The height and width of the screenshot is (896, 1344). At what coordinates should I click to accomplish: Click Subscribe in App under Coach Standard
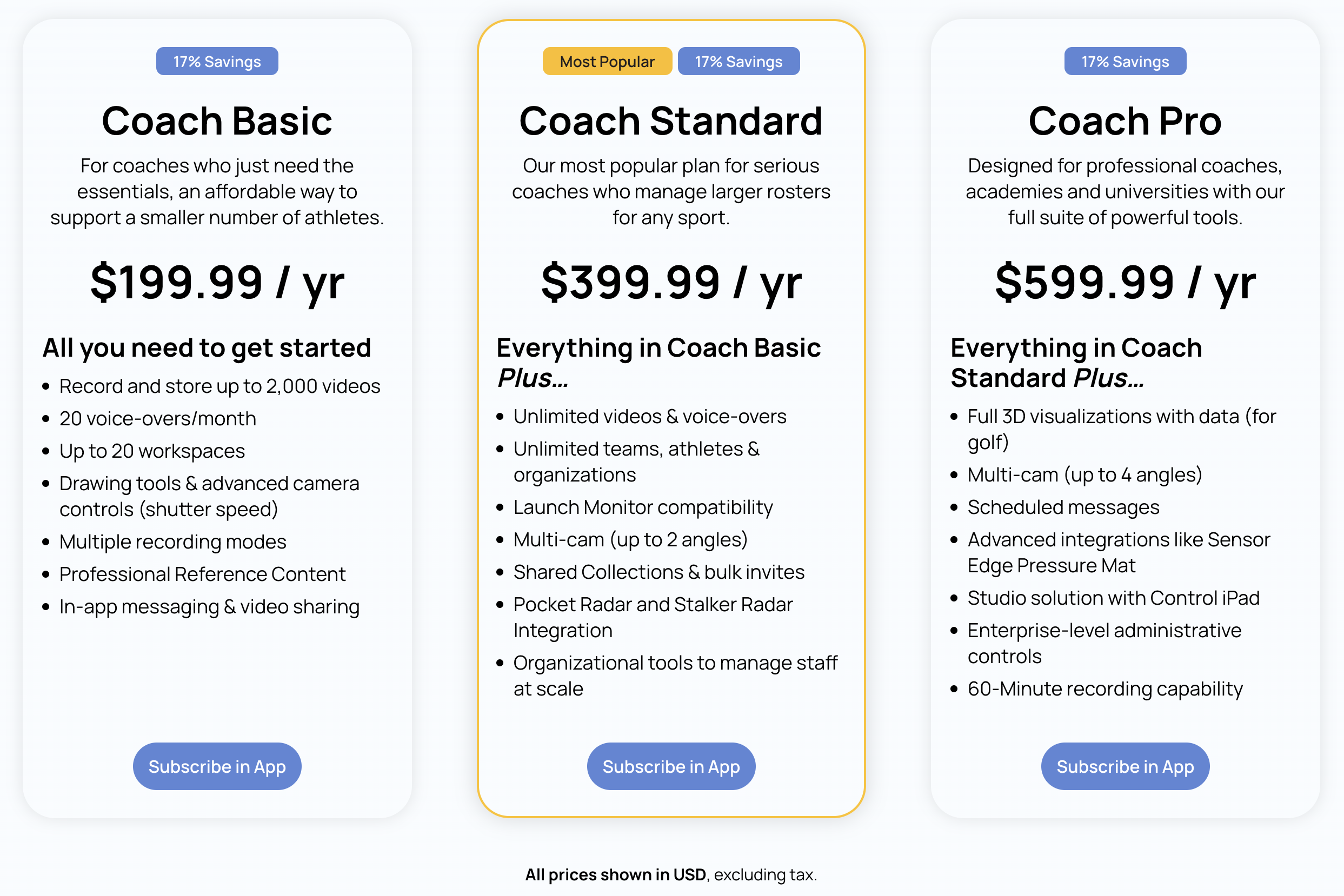pyautogui.click(x=671, y=766)
